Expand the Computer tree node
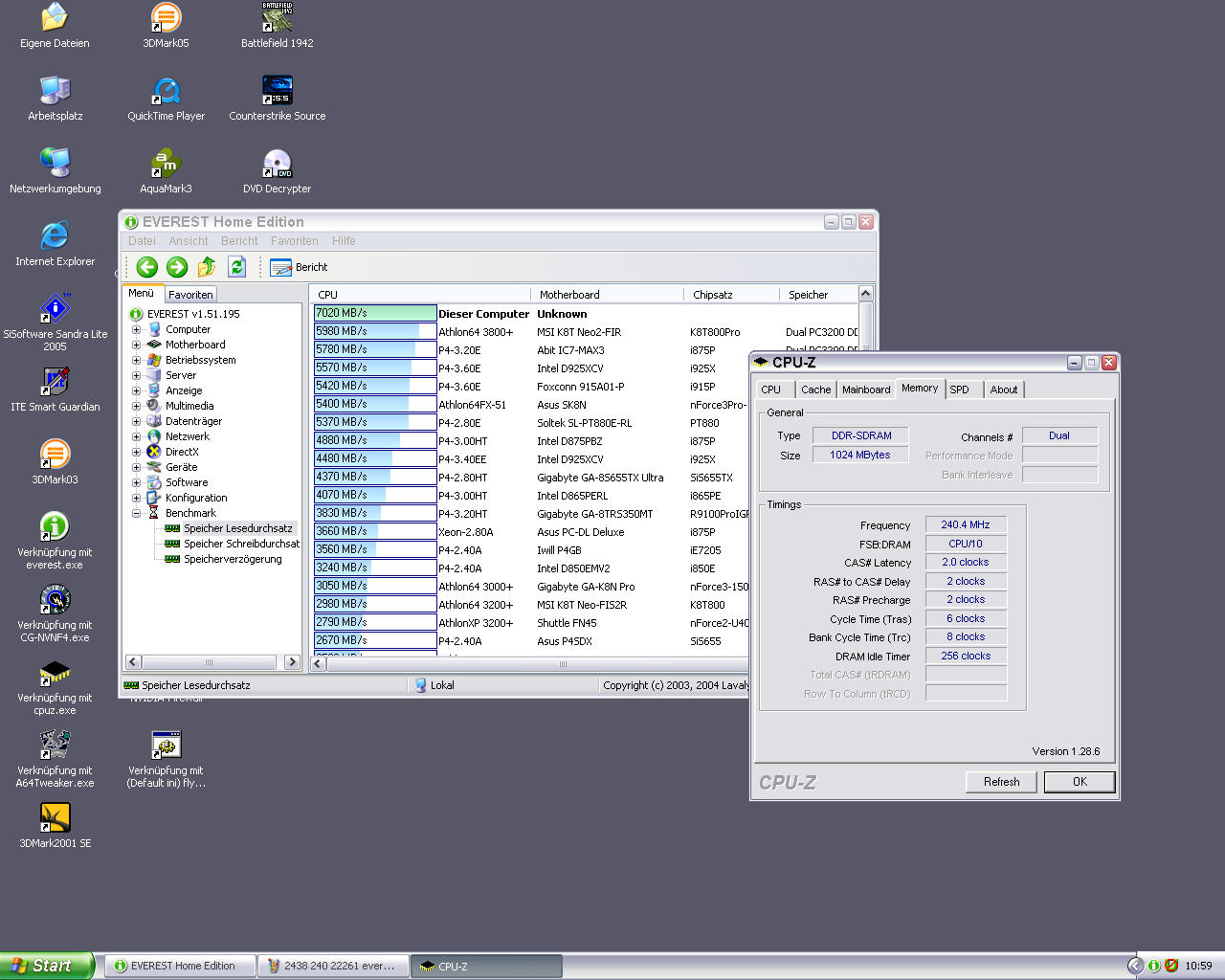Screen dimensions: 1225x980 point(136,329)
